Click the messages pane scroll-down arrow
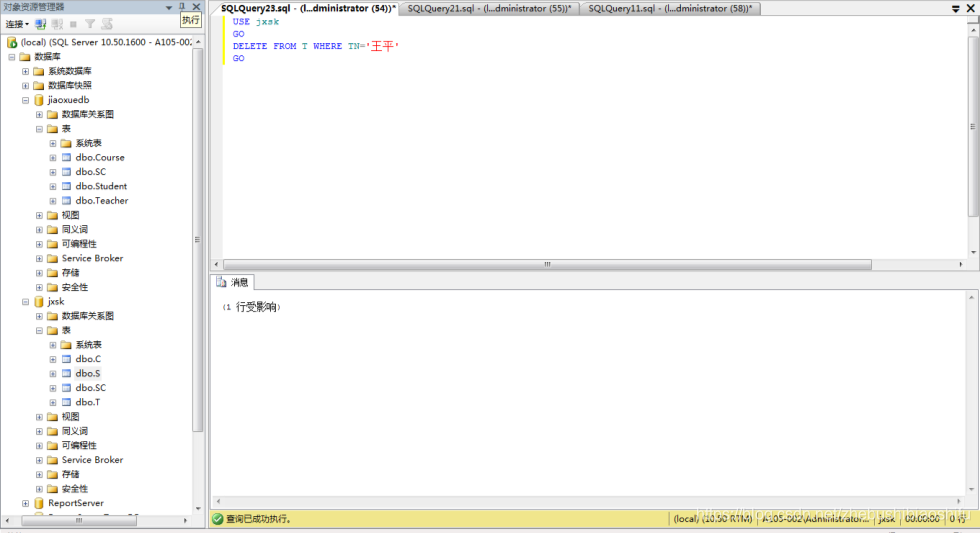 pyautogui.click(x=971, y=489)
